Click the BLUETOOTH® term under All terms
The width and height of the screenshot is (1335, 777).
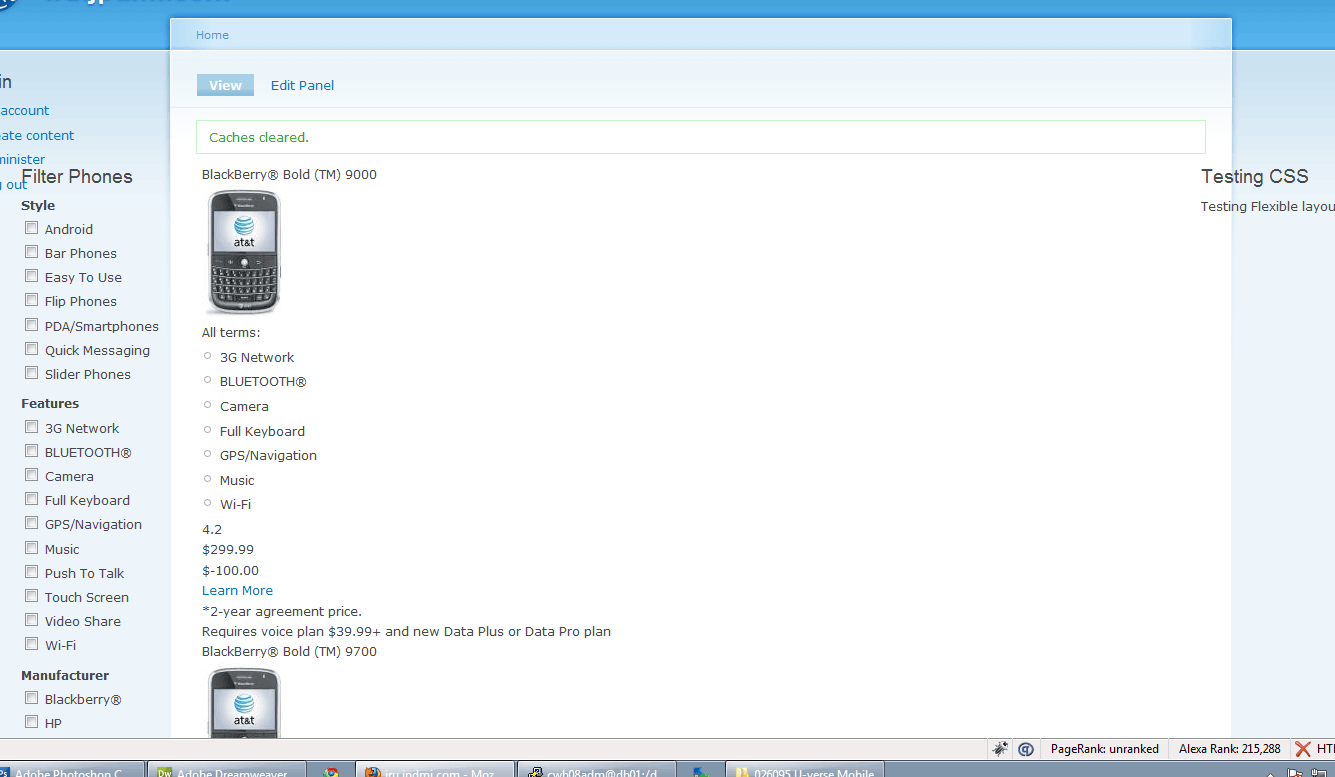[263, 382]
